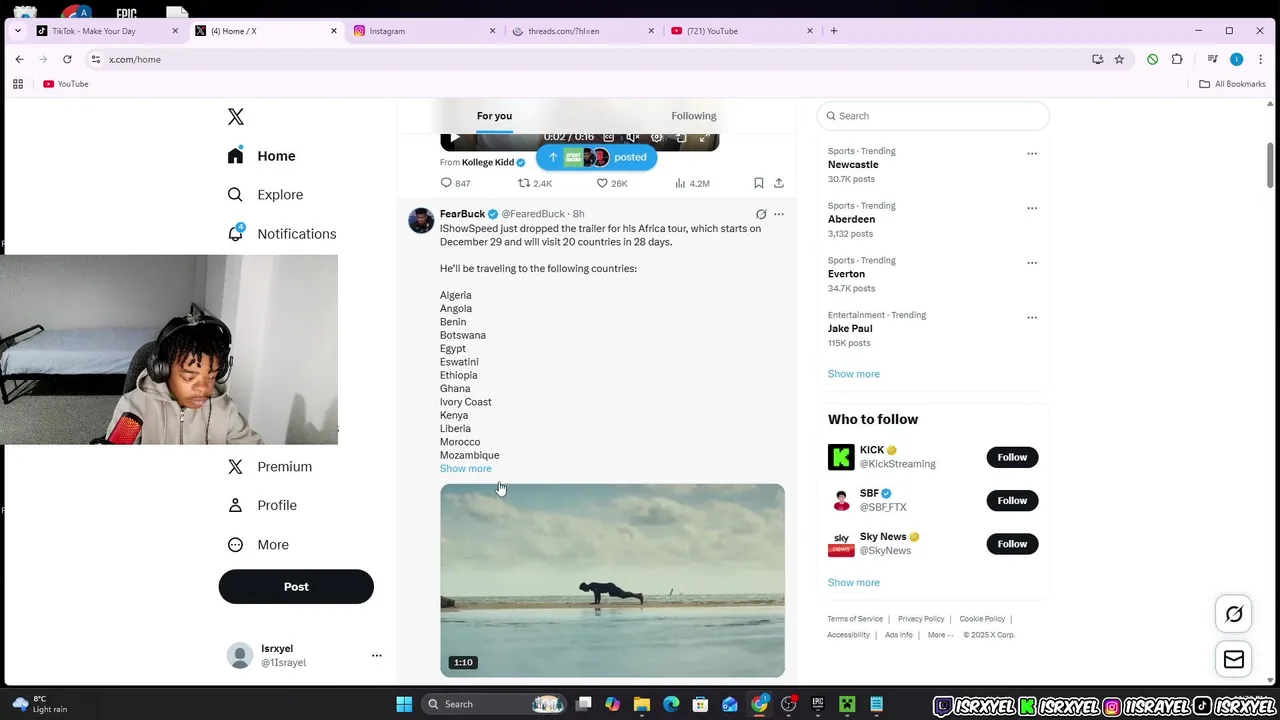Open OBS Studio from the taskbar
The height and width of the screenshot is (720, 1280).
coord(788,704)
